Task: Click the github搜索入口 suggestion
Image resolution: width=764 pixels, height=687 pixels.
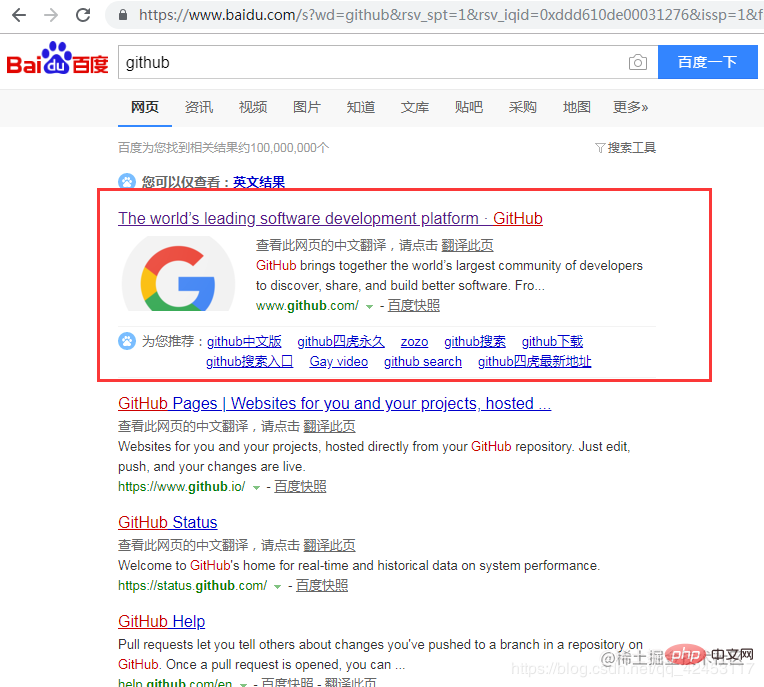Action: [249, 362]
